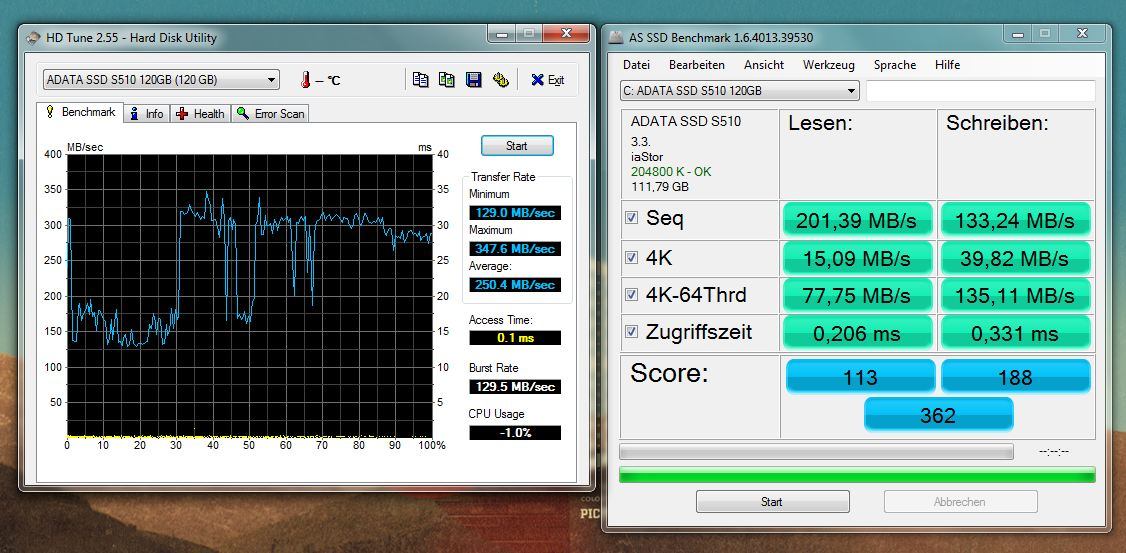Click the HD Tune title bar app icon

[33, 37]
